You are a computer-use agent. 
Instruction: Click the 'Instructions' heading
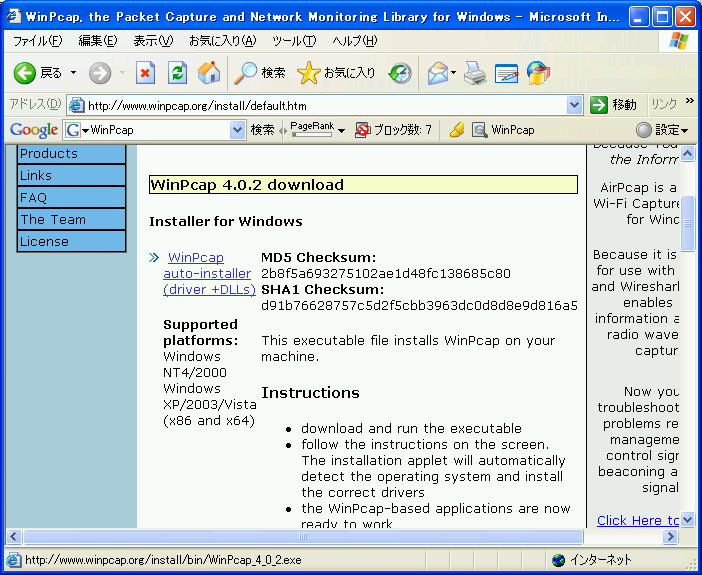(x=310, y=393)
